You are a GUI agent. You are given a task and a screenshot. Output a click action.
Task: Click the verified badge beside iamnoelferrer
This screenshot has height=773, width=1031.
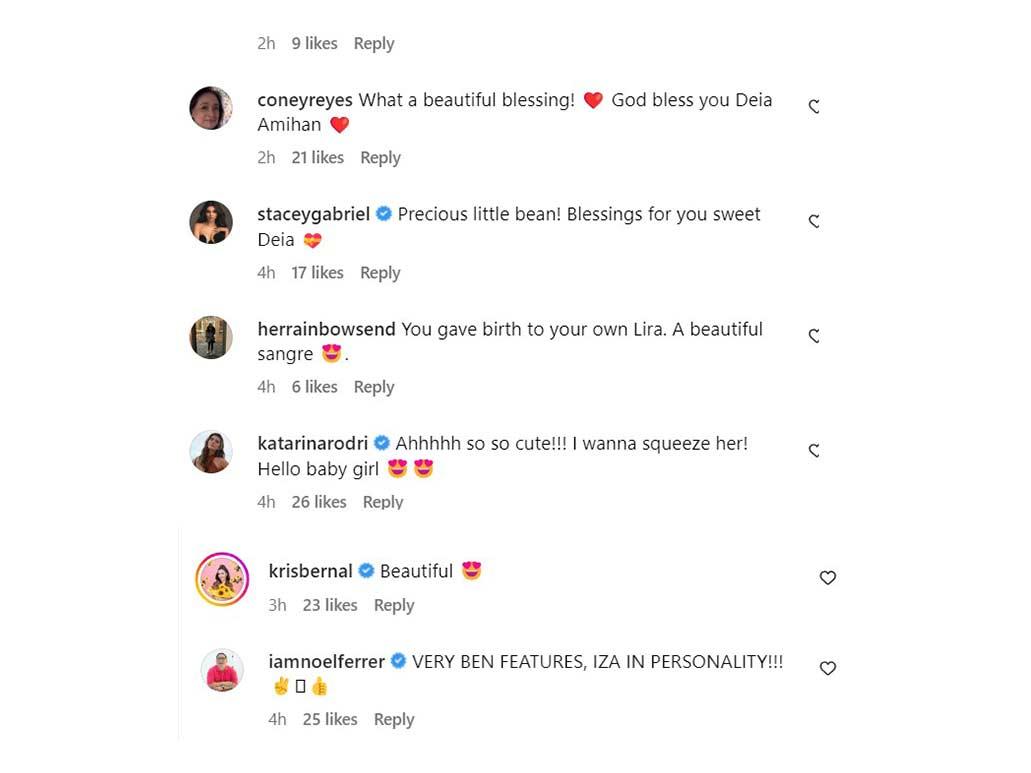[x=397, y=661]
